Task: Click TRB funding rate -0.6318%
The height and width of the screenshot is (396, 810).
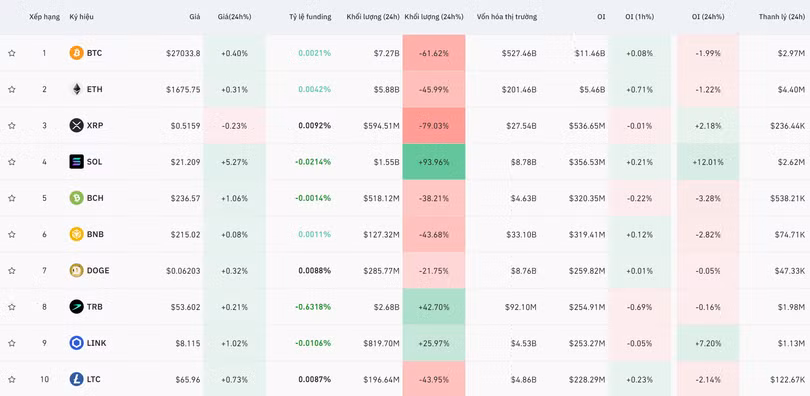Action: [x=313, y=307]
